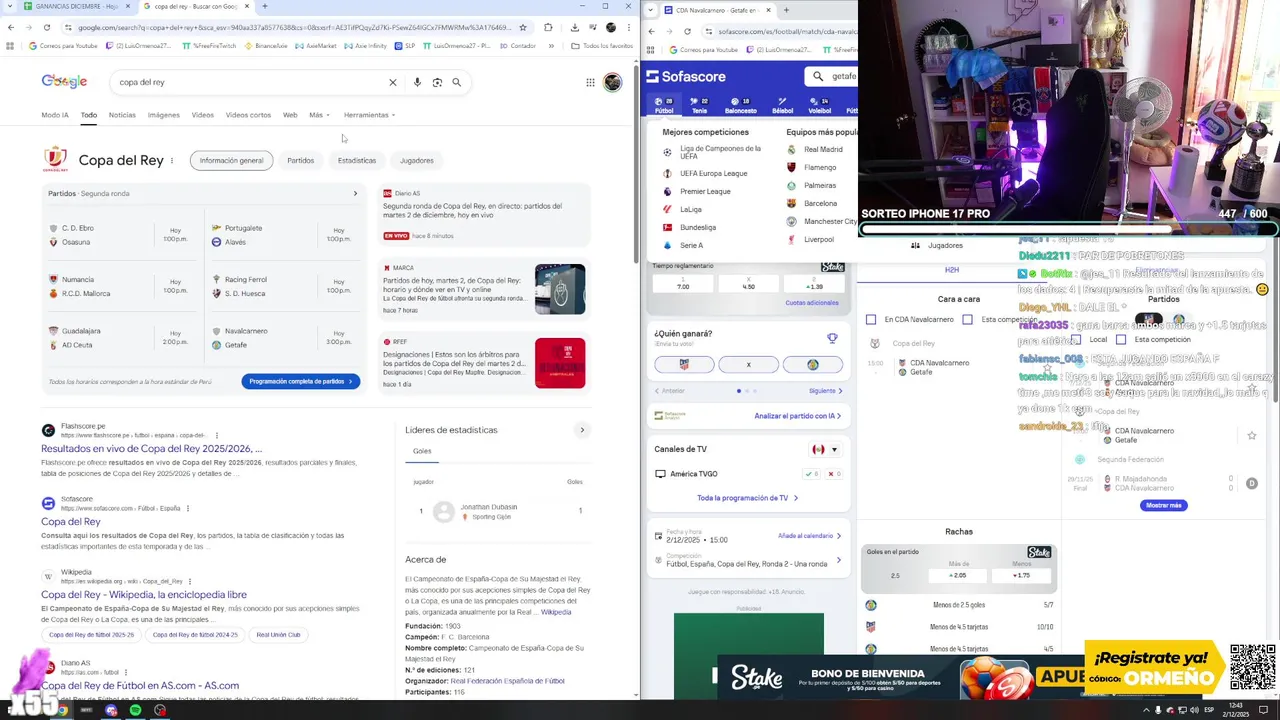Click Programación completa de partidos

tap(301, 381)
